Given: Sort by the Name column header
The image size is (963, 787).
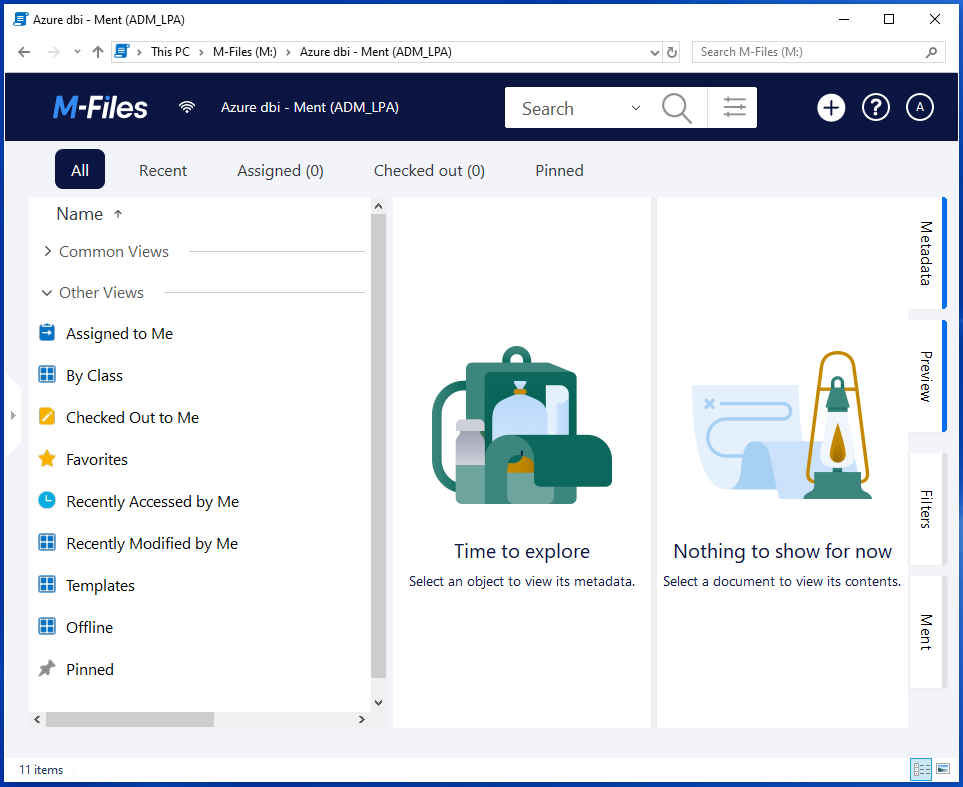Looking at the screenshot, I should (80, 214).
